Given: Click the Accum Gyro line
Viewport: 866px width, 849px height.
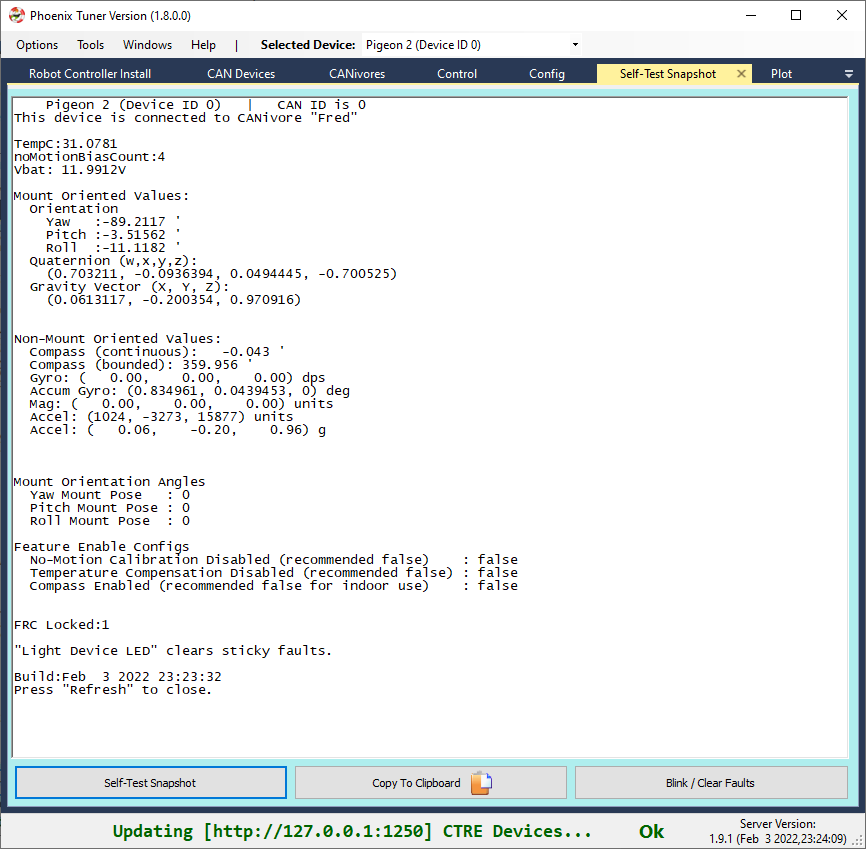Looking at the screenshot, I should tap(189, 391).
